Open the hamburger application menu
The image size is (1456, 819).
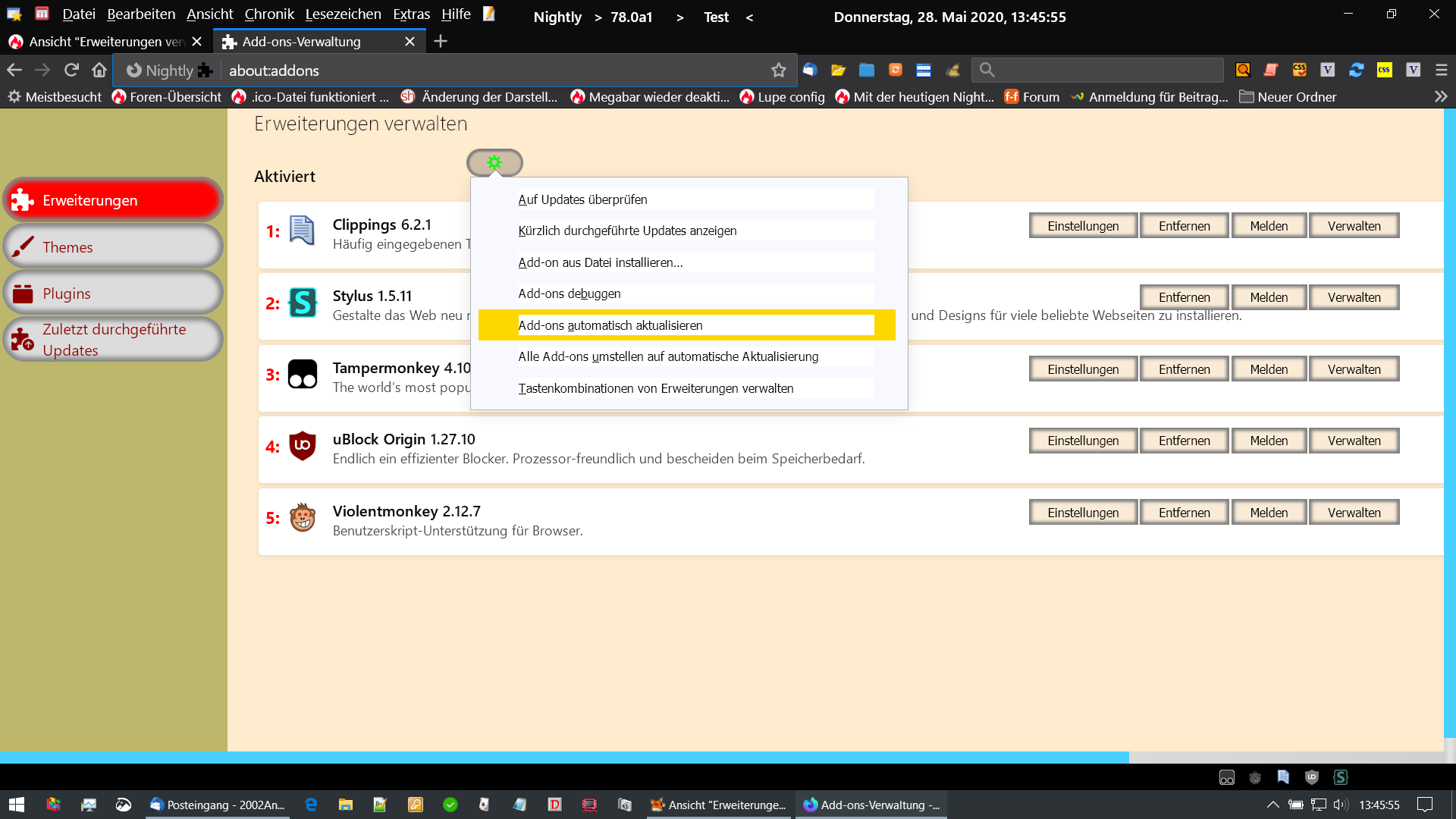coord(1442,71)
